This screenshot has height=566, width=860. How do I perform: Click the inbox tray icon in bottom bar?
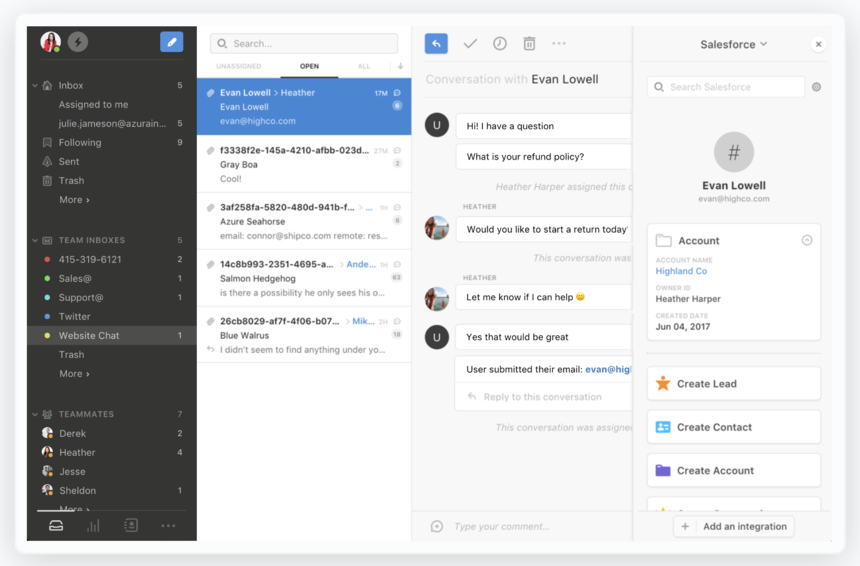click(56, 525)
